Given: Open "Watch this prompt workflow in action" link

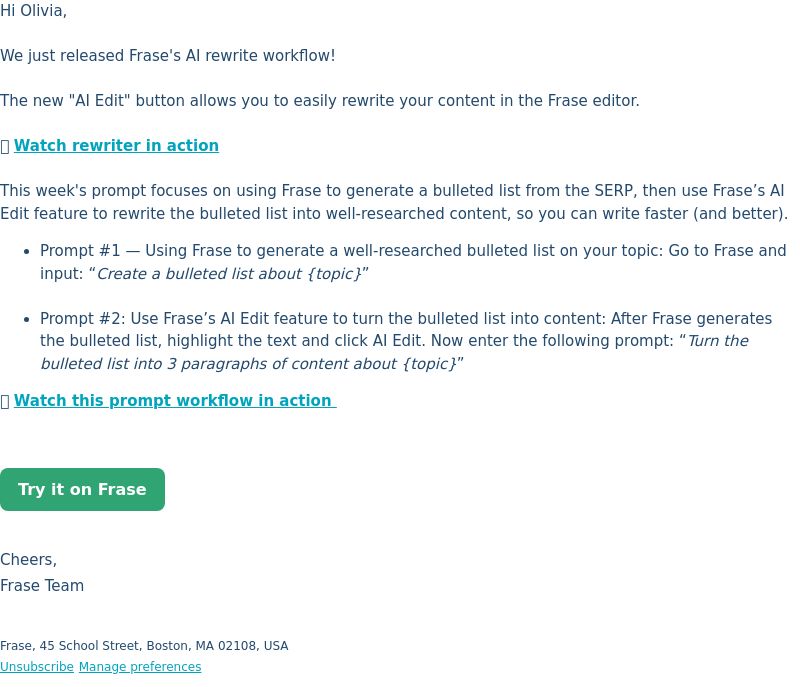Looking at the screenshot, I should coord(175,401).
